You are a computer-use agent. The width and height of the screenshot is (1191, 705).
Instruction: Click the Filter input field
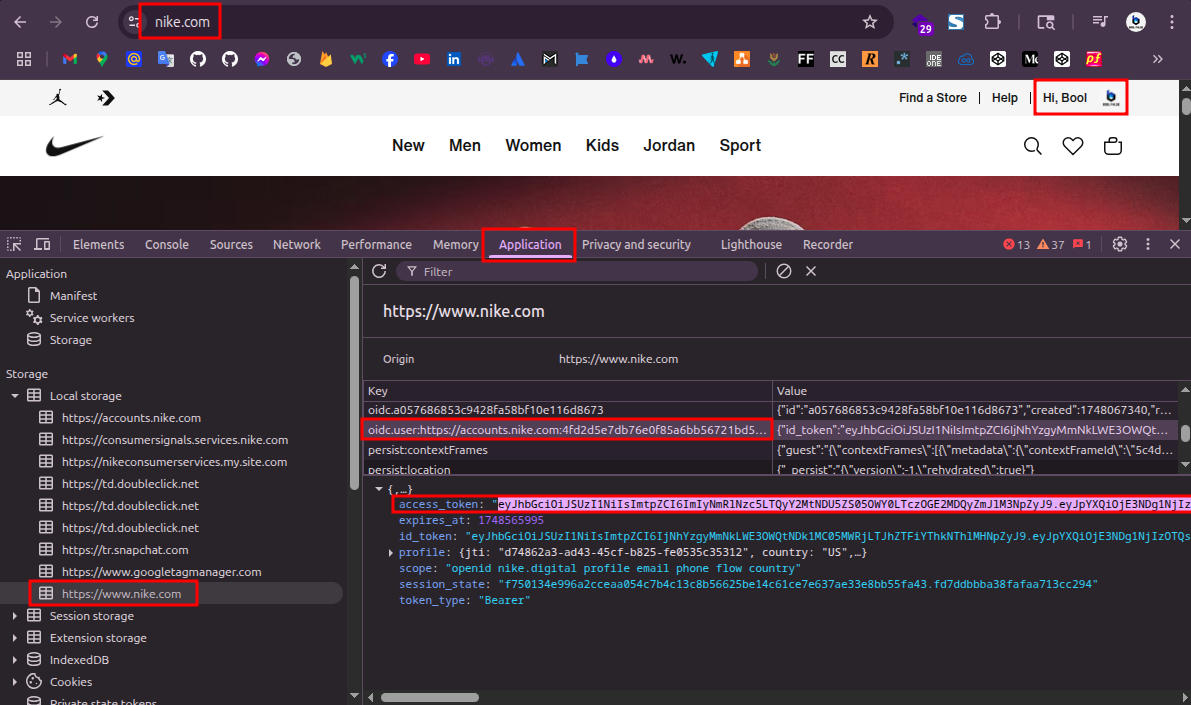coord(577,271)
